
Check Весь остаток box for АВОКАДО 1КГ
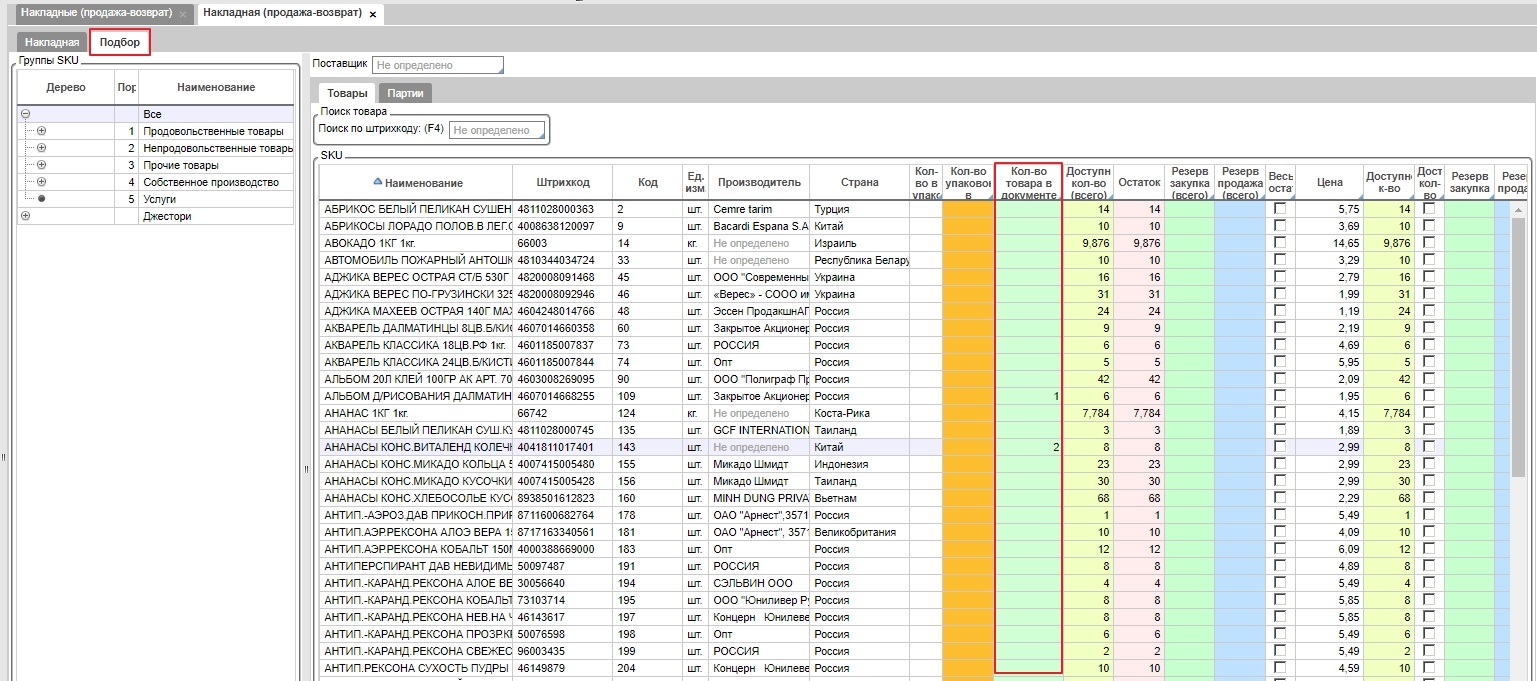1280,243
